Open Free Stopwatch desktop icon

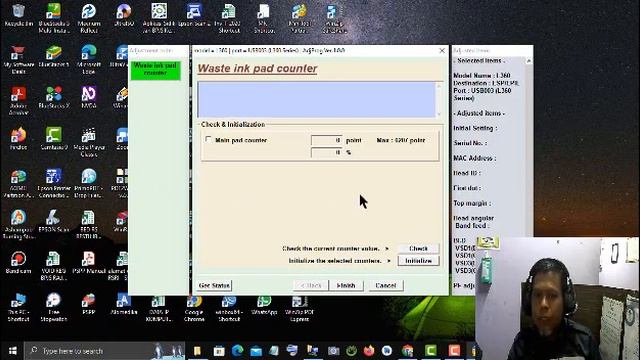[x=53, y=307]
